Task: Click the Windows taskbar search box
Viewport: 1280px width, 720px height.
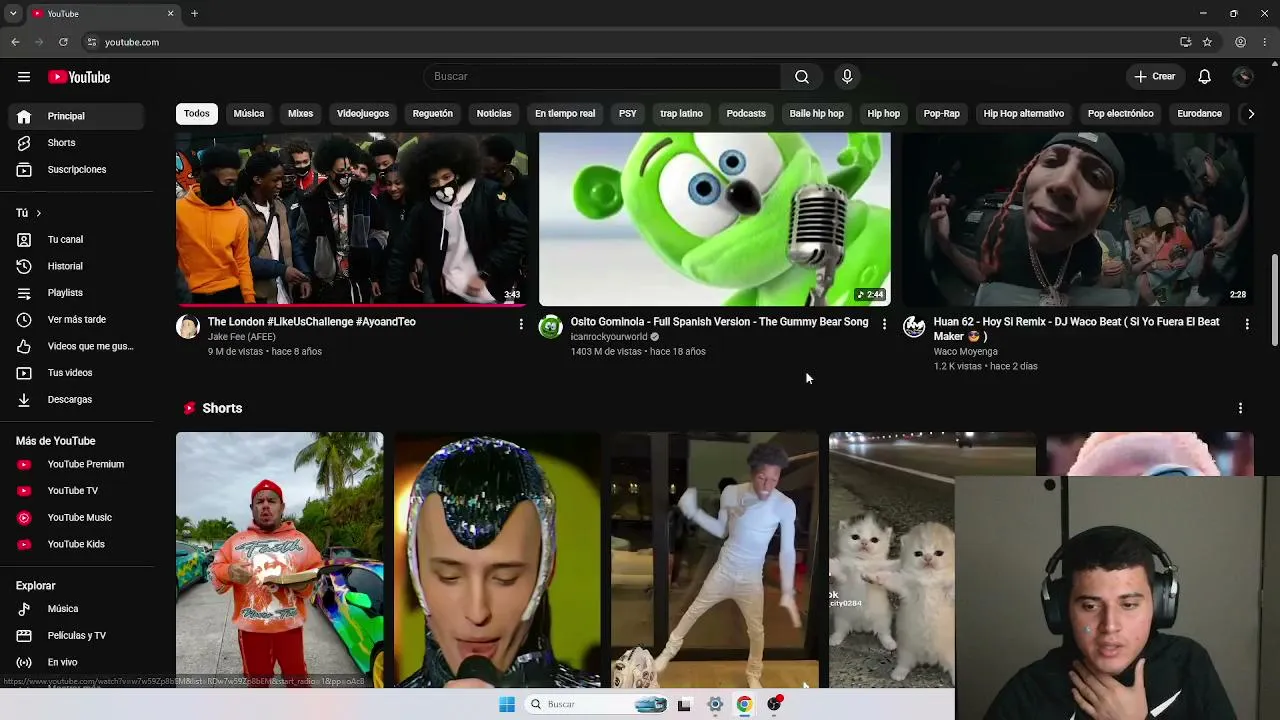Action: (597, 705)
